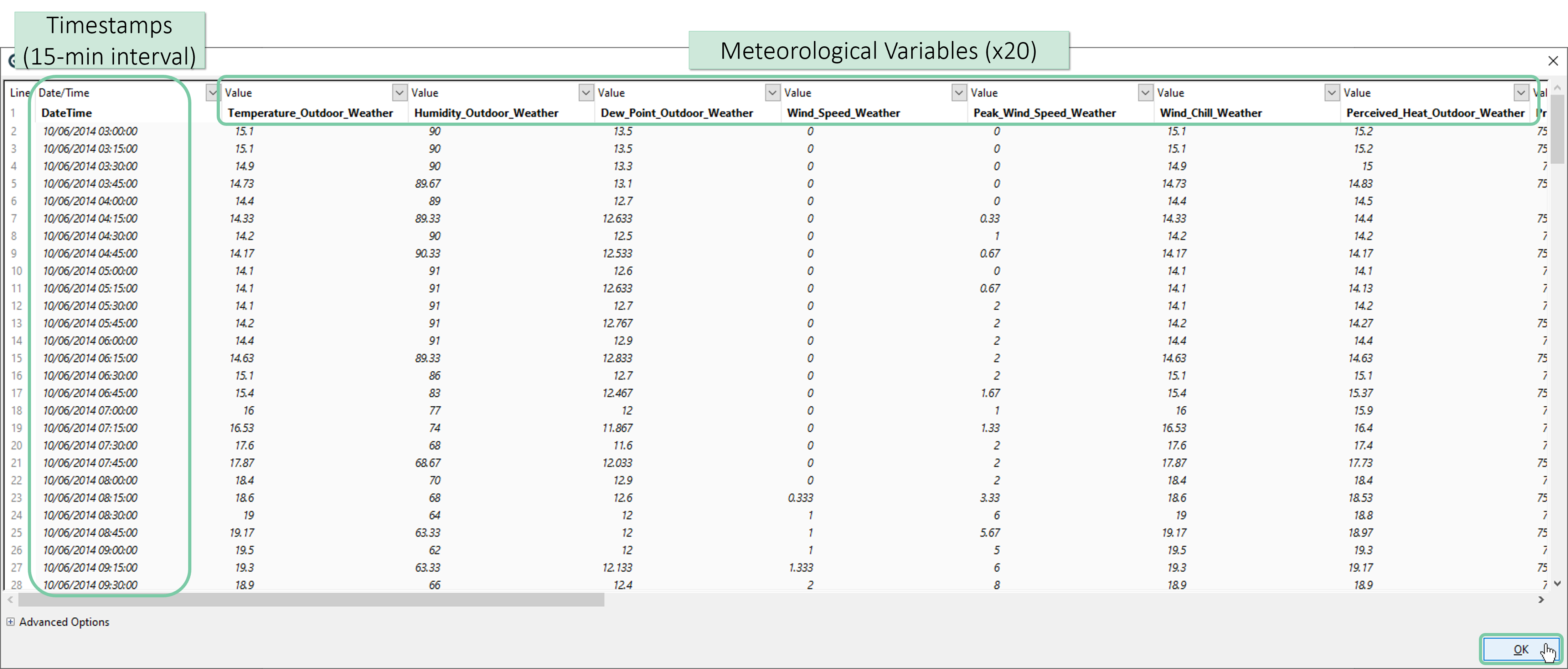Click dew point value 12.533
Viewport: 1568px width, 669px height.
tap(617, 254)
